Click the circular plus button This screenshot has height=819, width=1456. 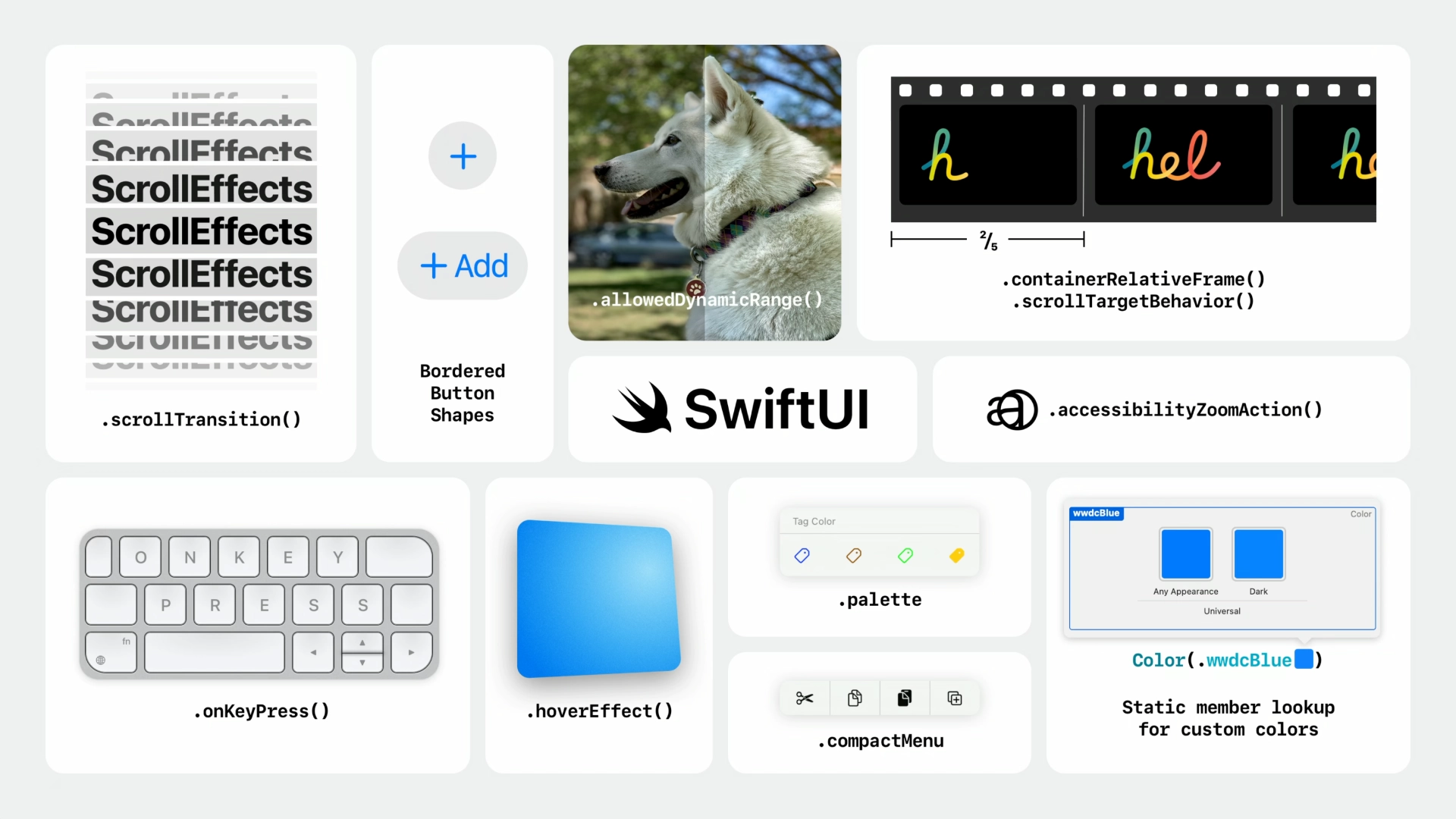point(463,156)
